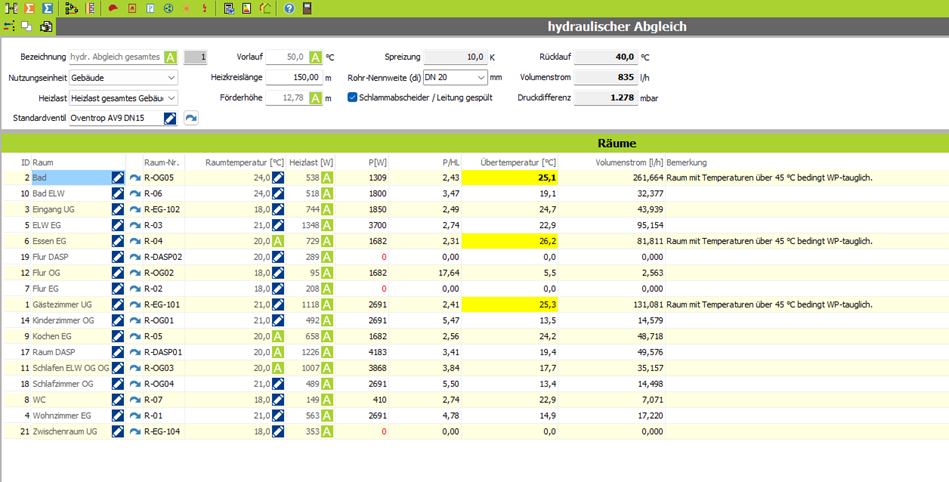Click the Standardventil Oventrop AV9 DN15 field
This screenshot has height=482, width=949.
(x=116, y=118)
